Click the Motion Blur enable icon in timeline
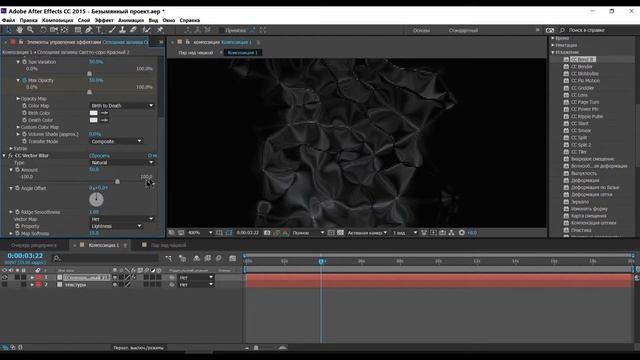Viewport: 640px width, 360px height. tap(219, 258)
